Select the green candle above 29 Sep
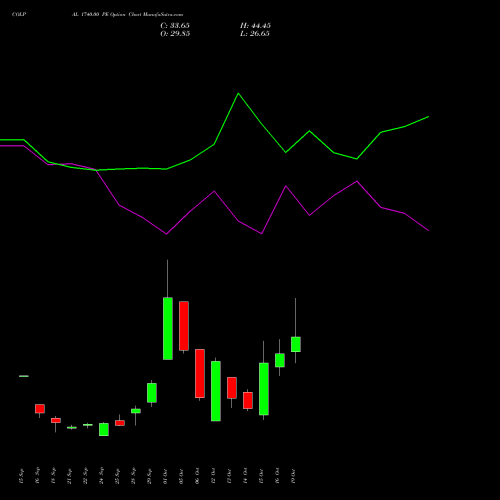Viewport: 500px width, 500px height. [x=152, y=393]
